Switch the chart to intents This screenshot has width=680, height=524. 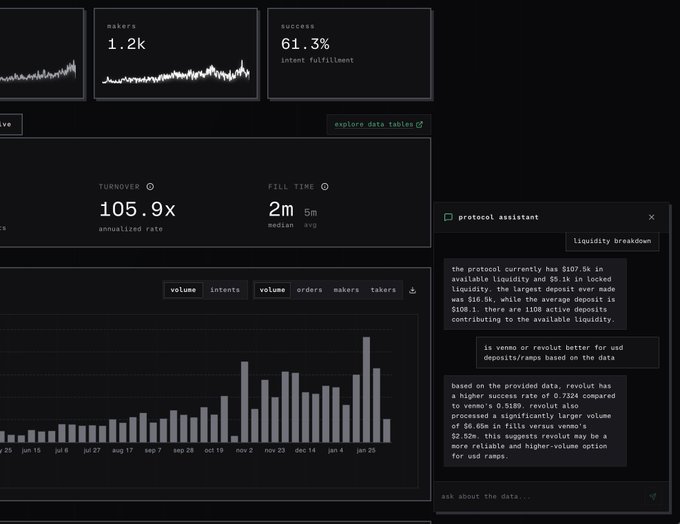coord(225,290)
